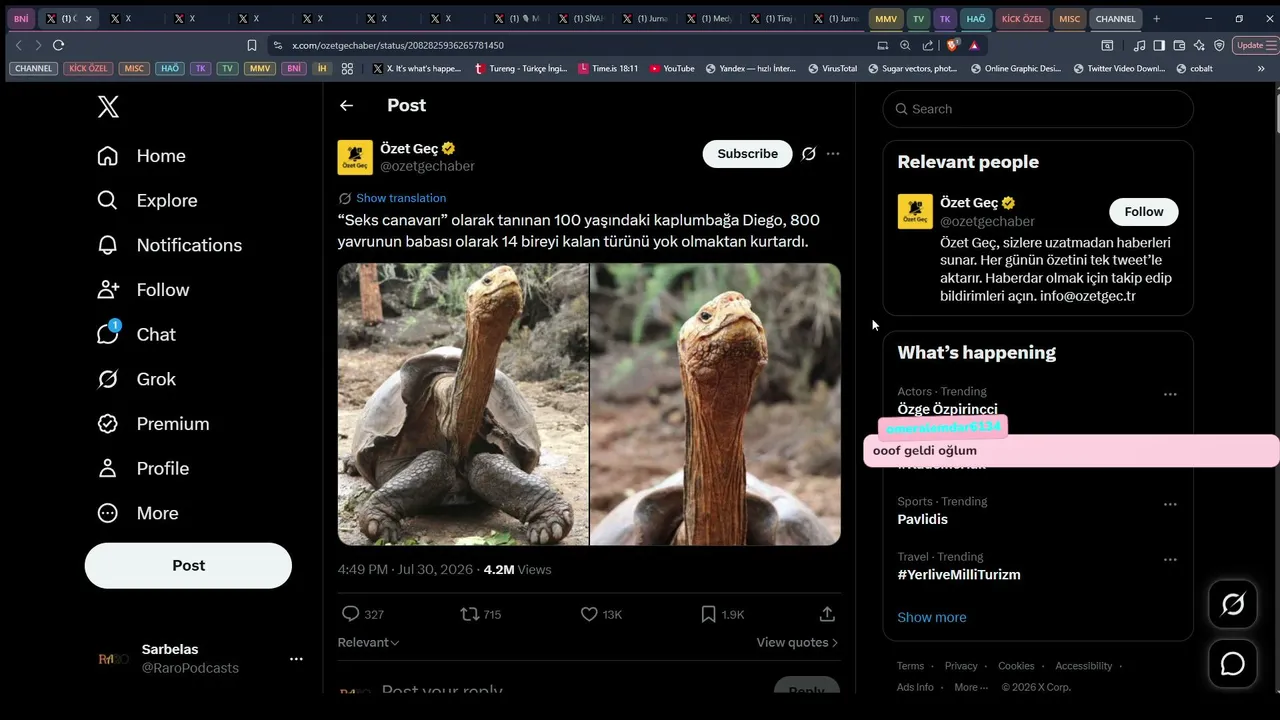Reload the page in the browser toolbar

pos(58,45)
